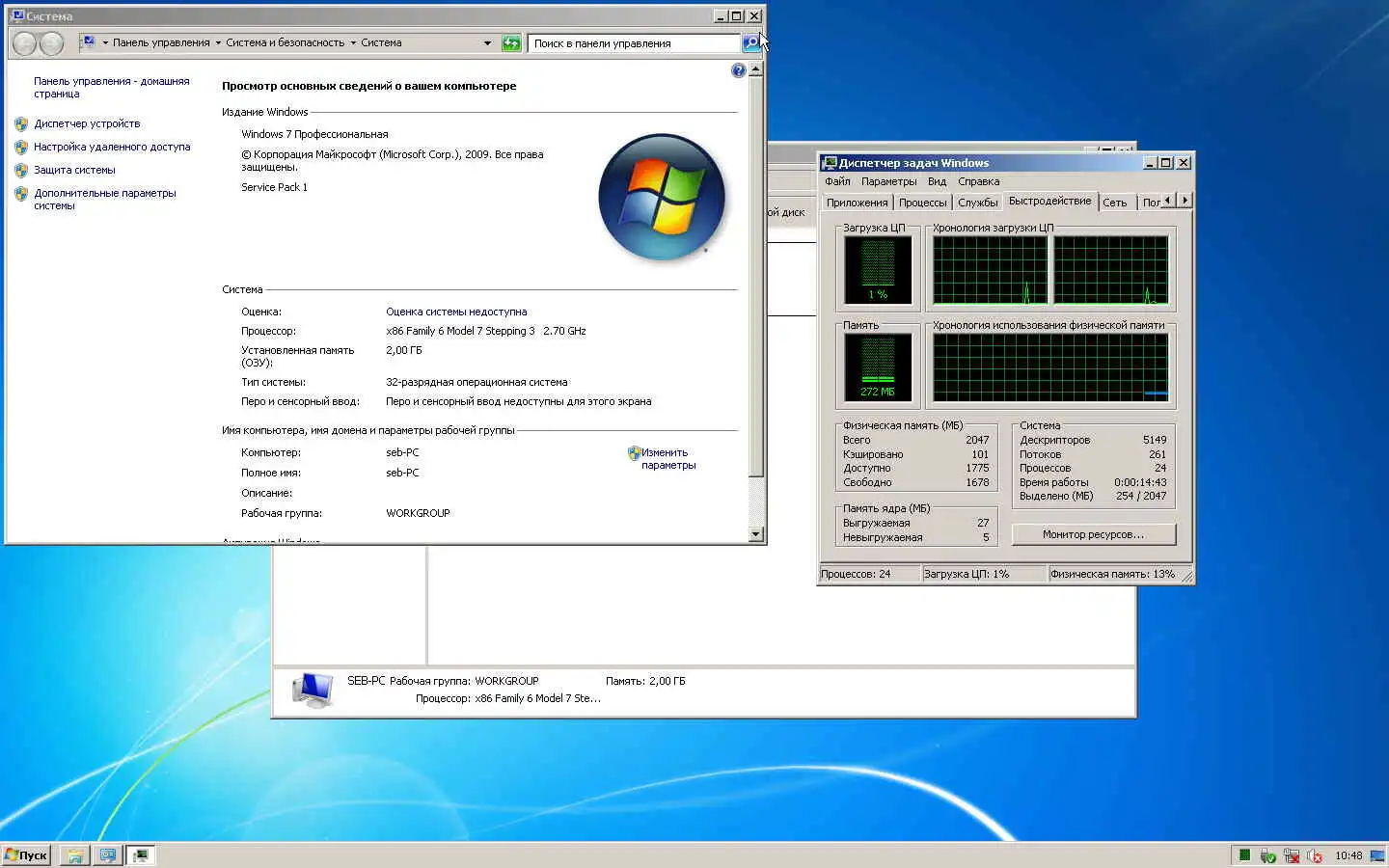Open the Справка menu in Task Manager
This screenshot has width=1389, height=868.
(978, 181)
